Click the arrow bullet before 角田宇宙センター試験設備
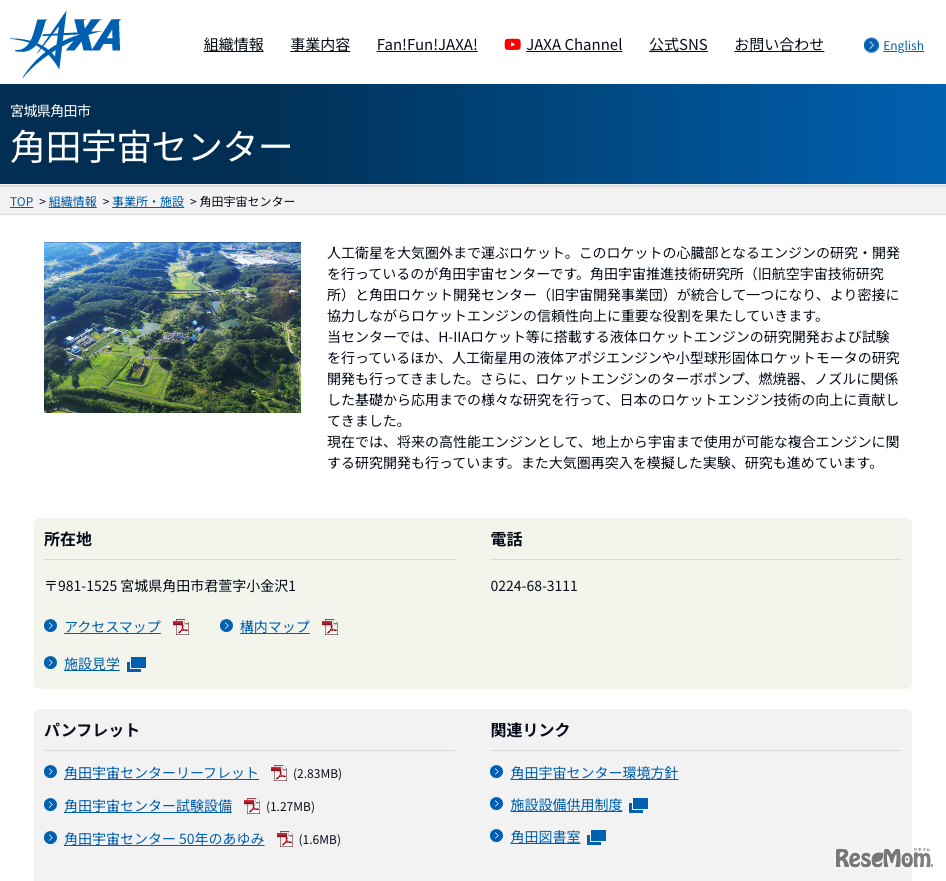 (51, 804)
